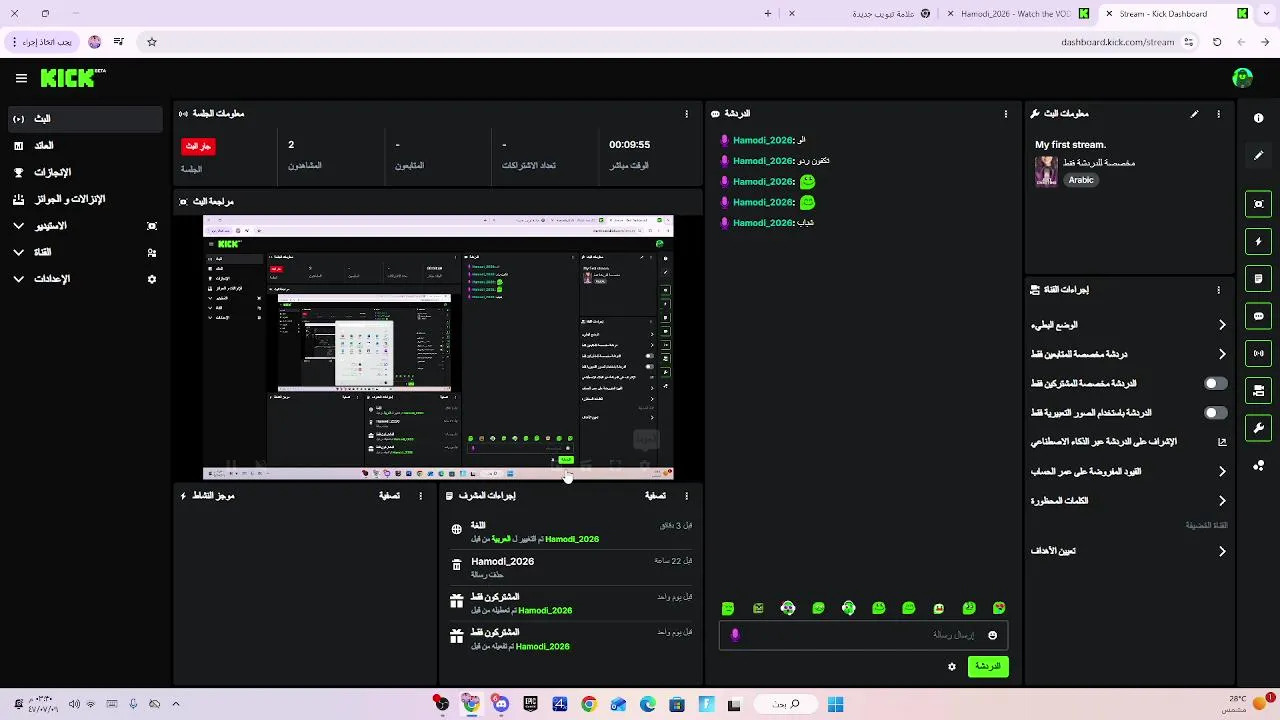The image size is (1280, 720).
Task: Open Drops and Rewards in left sidebar
Action: click(x=85, y=199)
